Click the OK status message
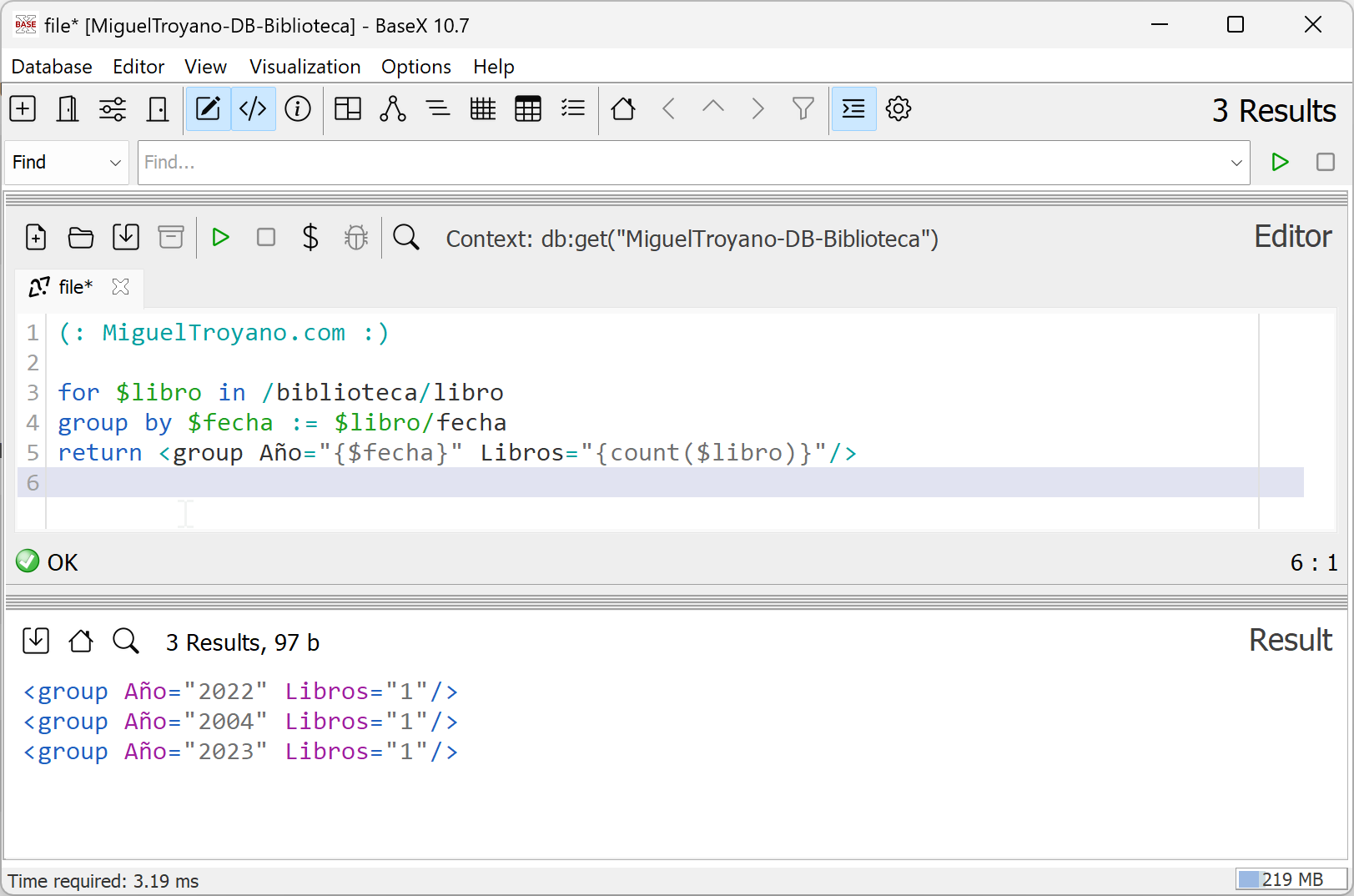The image size is (1354, 896). 63,562
